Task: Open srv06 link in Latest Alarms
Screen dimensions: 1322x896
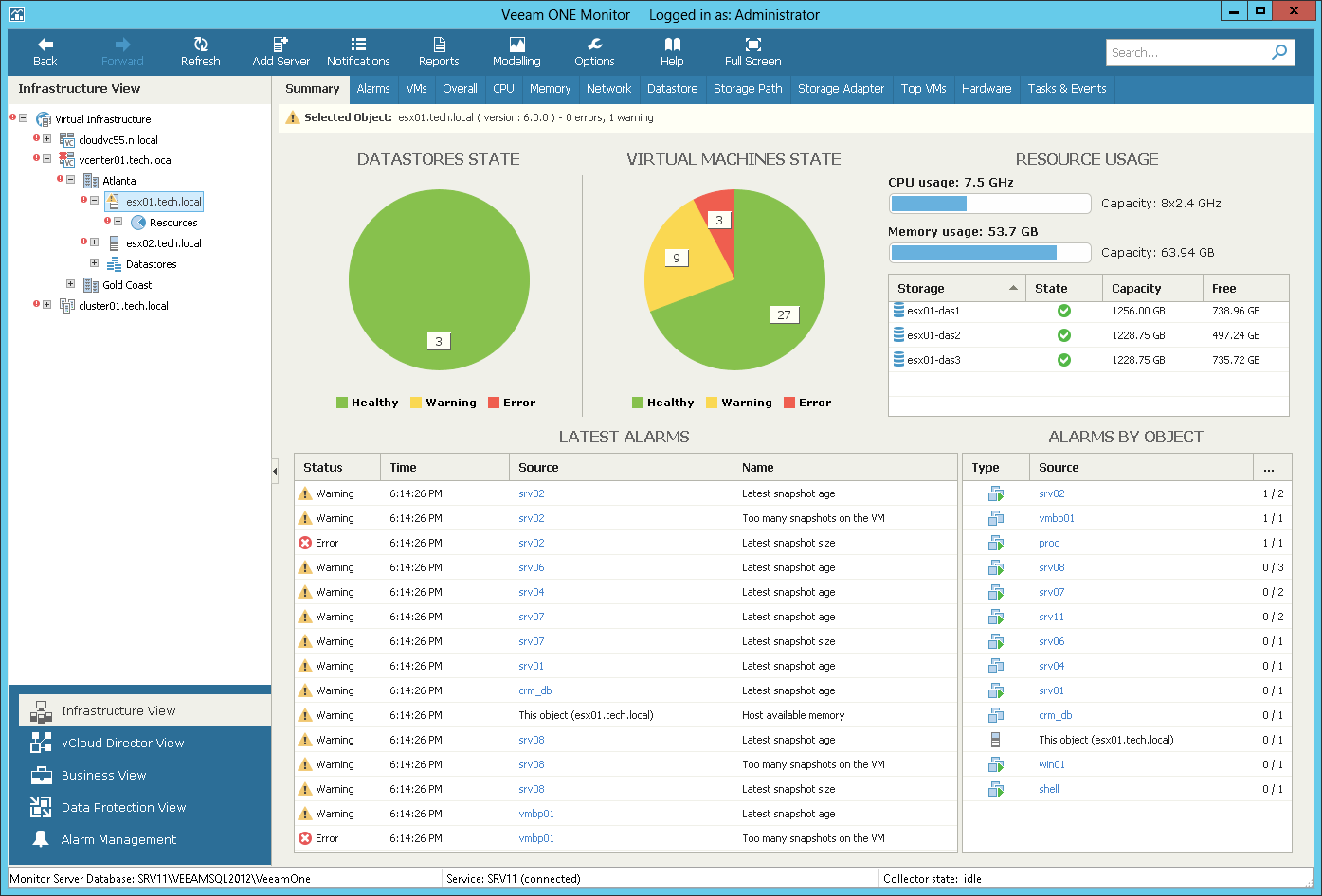Action: (x=532, y=567)
